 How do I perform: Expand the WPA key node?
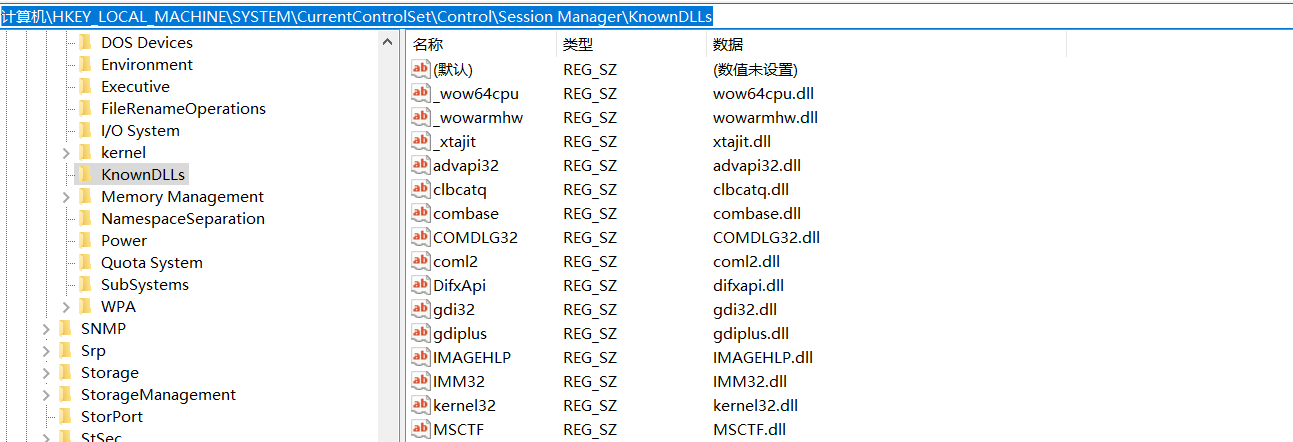click(66, 307)
